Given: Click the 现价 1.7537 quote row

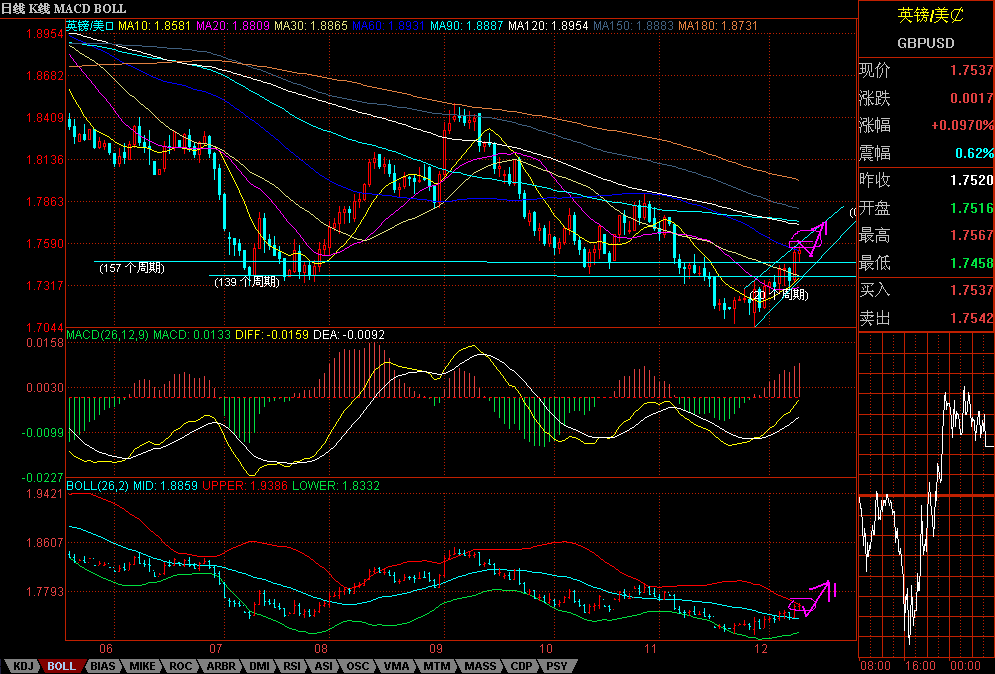Looking at the screenshot, I should 926,70.
